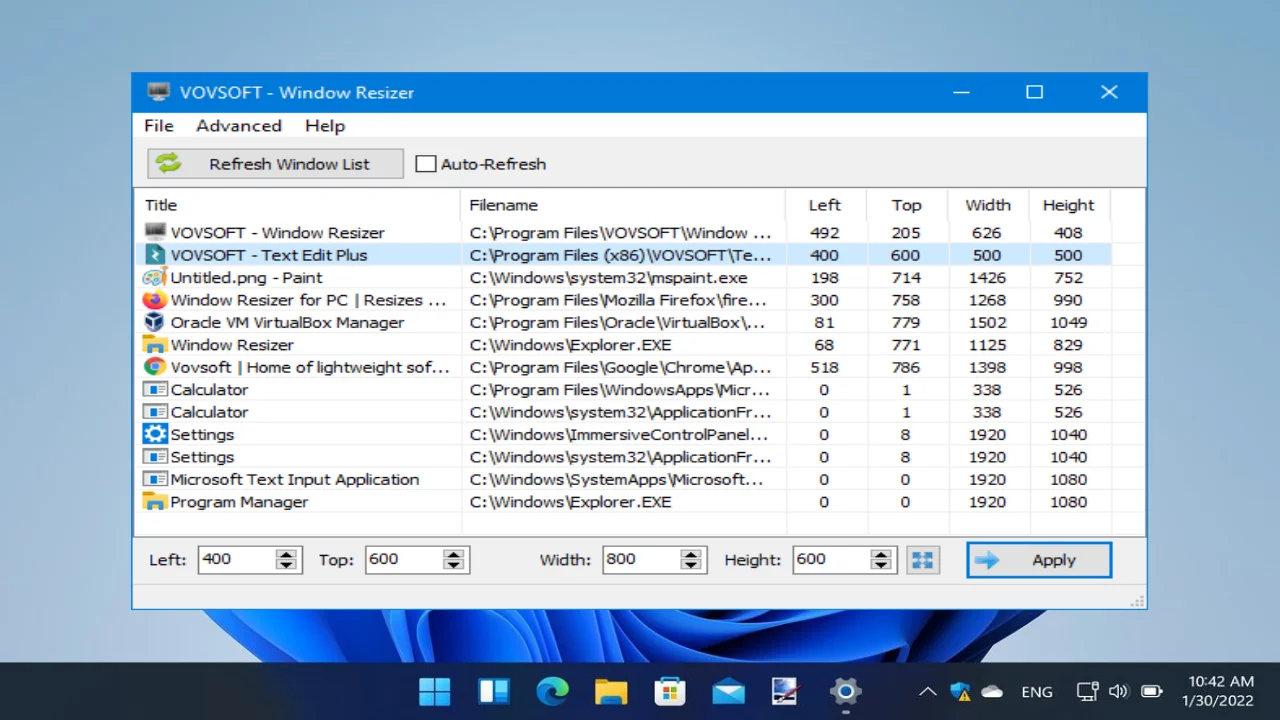Open File Explorer from the taskbar
The image size is (1280, 720).
click(x=611, y=691)
